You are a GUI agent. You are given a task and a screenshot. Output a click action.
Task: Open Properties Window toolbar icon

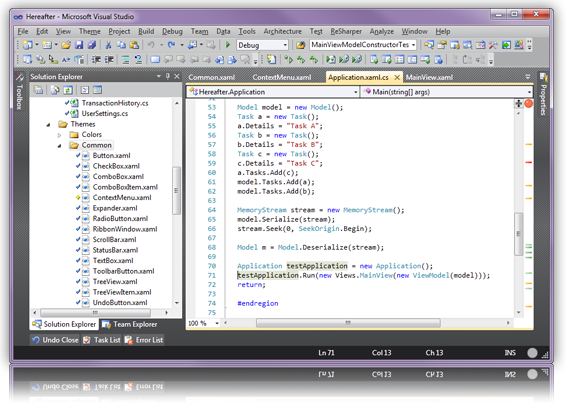(442, 45)
